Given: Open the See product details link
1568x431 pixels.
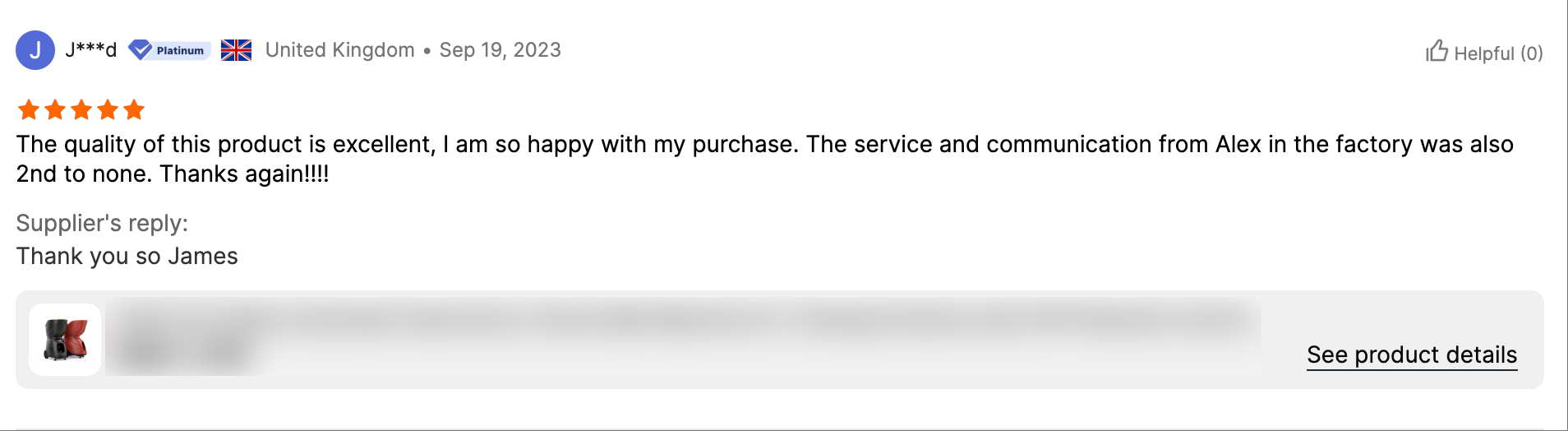Looking at the screenshot, I should click(x=1411, y=355).
